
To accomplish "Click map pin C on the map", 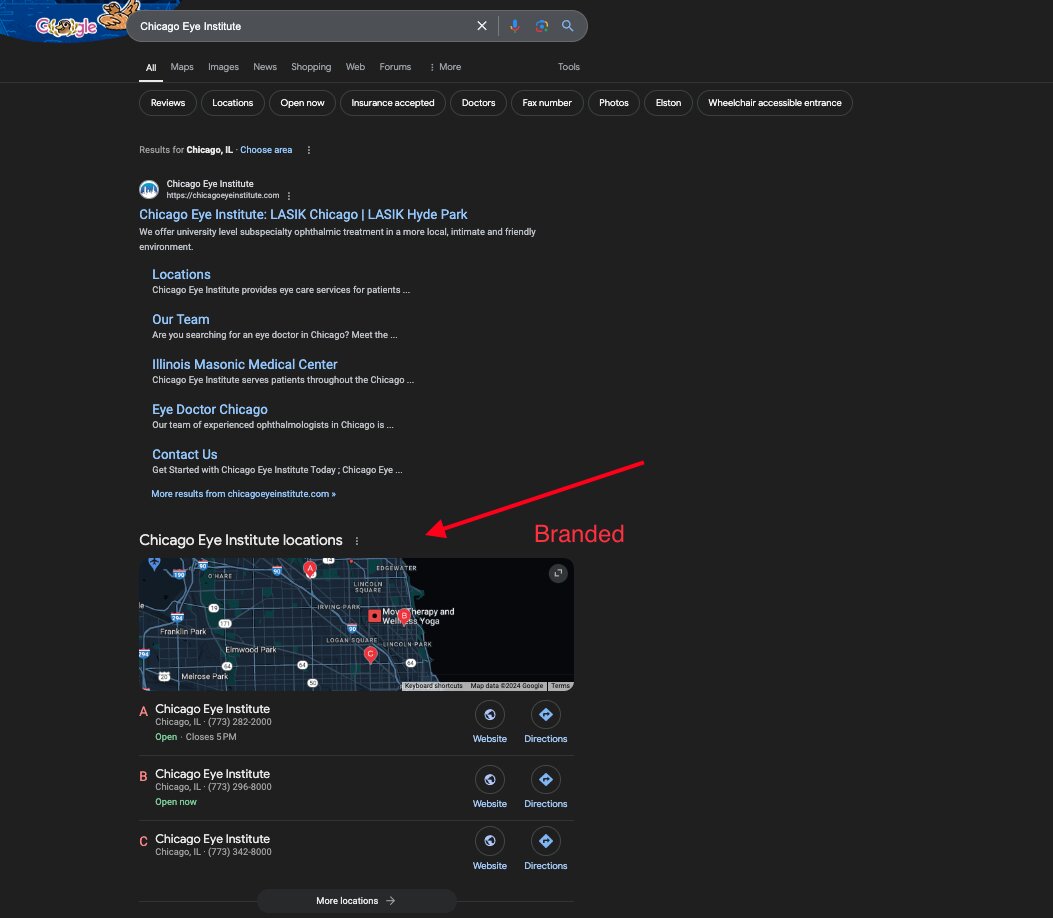I will [370, 655].
